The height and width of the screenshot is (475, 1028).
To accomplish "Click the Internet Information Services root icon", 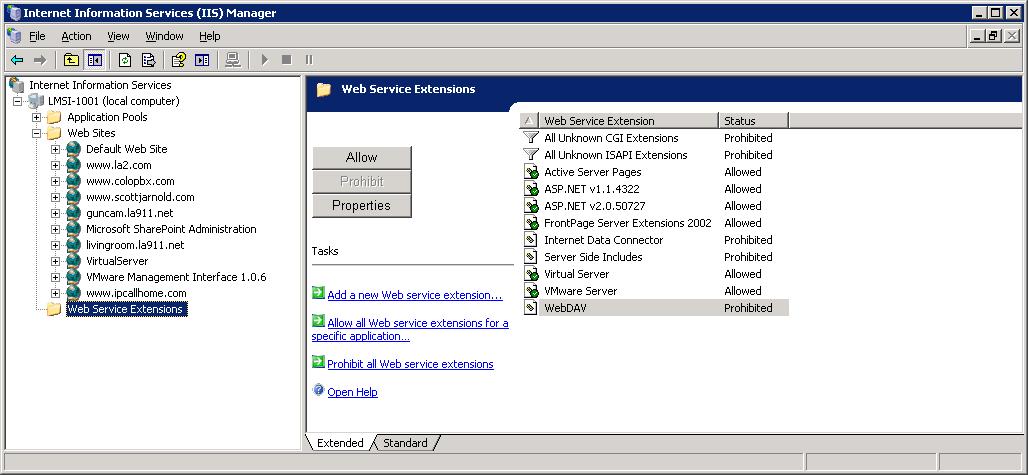I will tap(17, 85).
